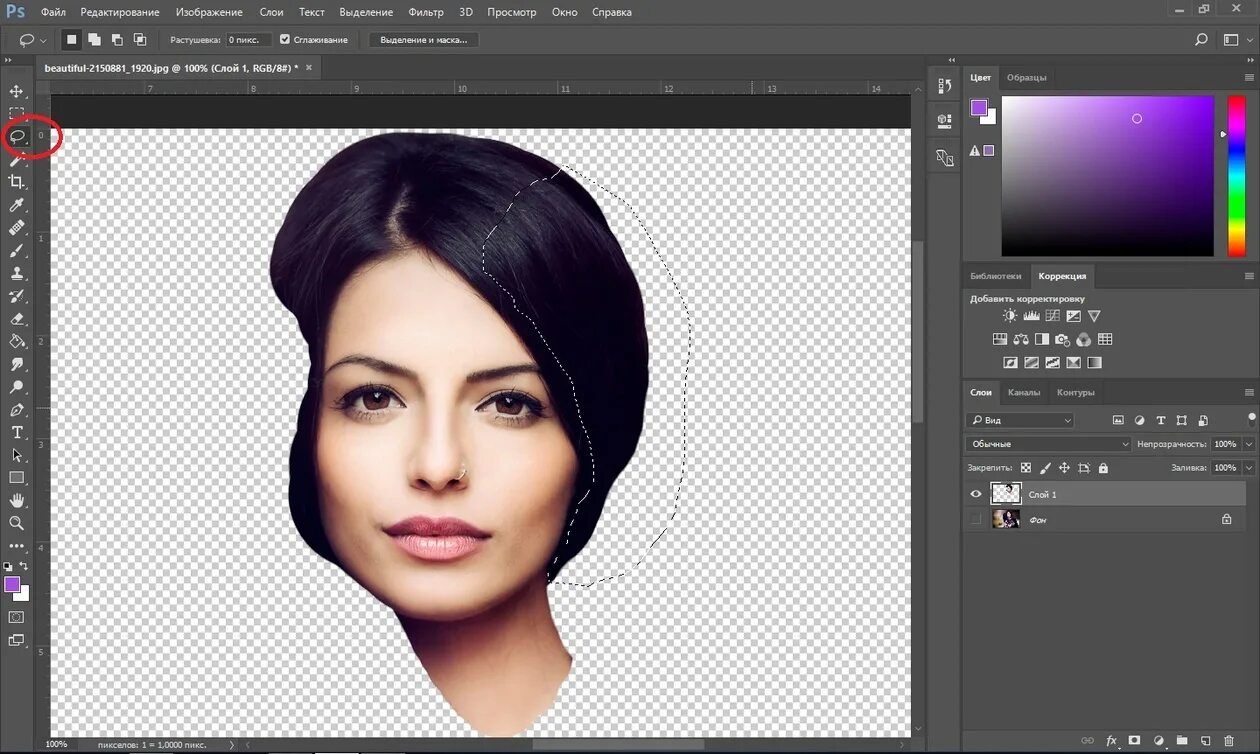
Task: Pick the Eyedropper tool
Action: click(x=17, y=205)
